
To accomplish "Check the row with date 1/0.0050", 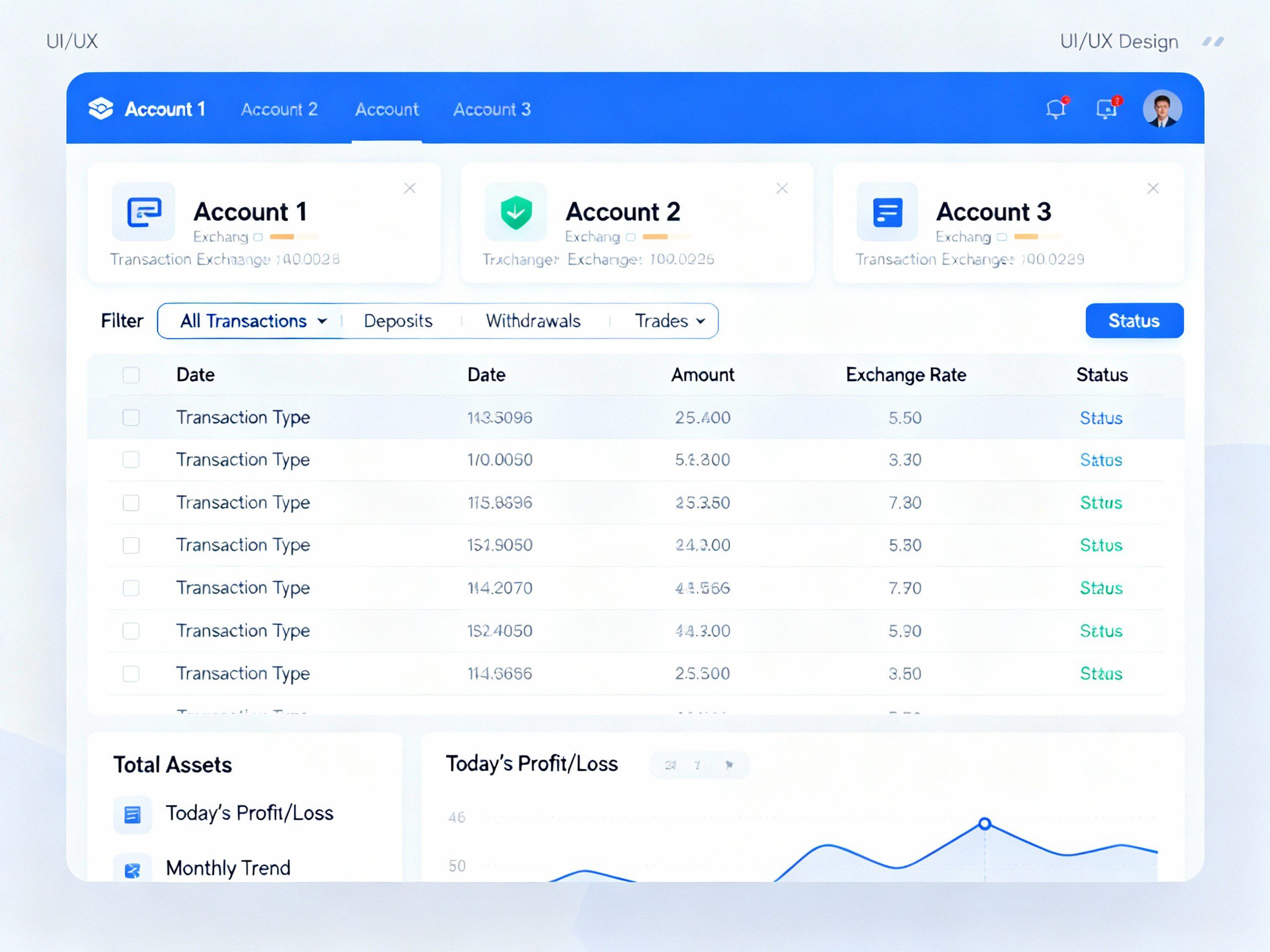I will [131, 459].
